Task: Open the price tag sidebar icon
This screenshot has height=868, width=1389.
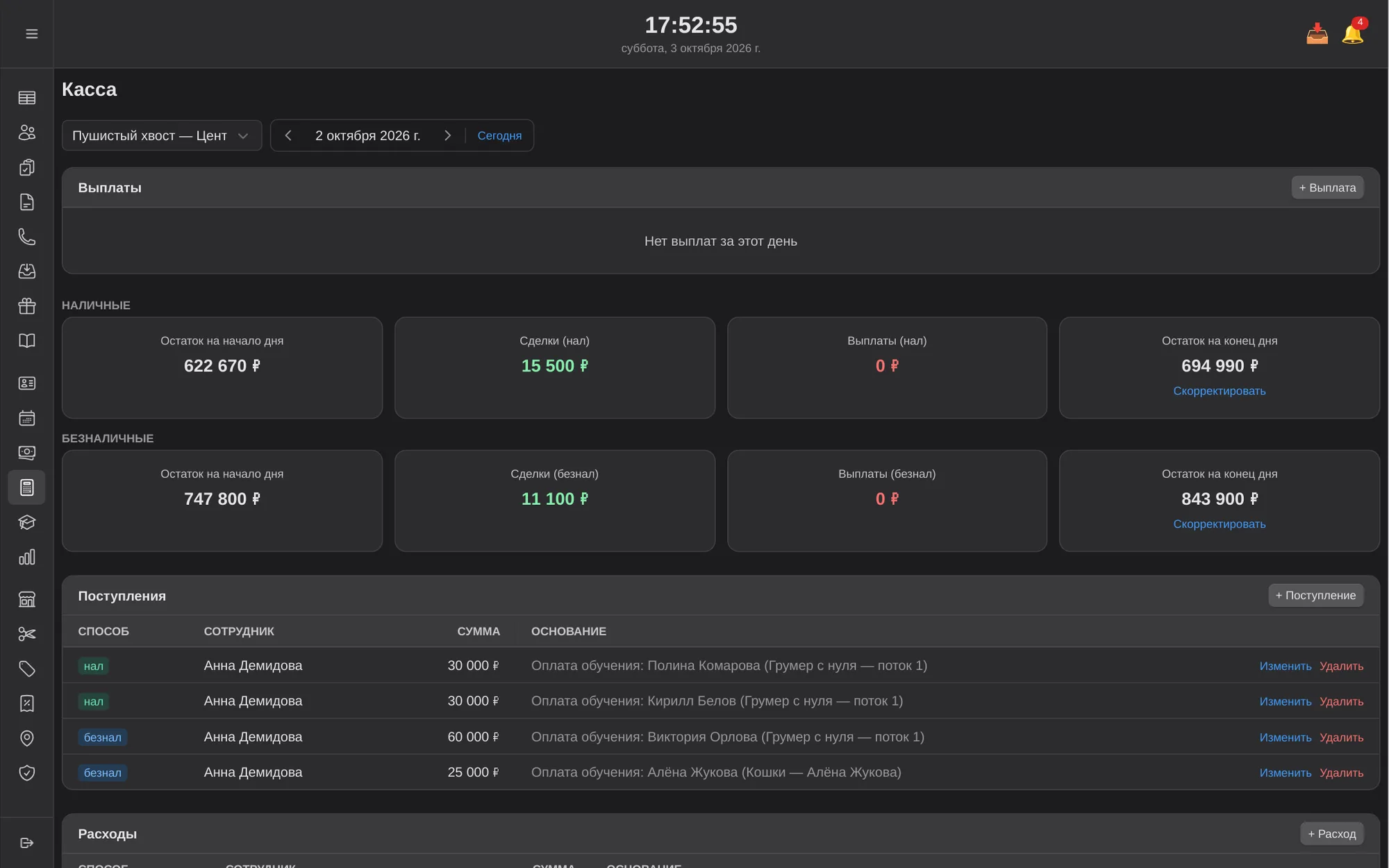Action: coord(27,669)
